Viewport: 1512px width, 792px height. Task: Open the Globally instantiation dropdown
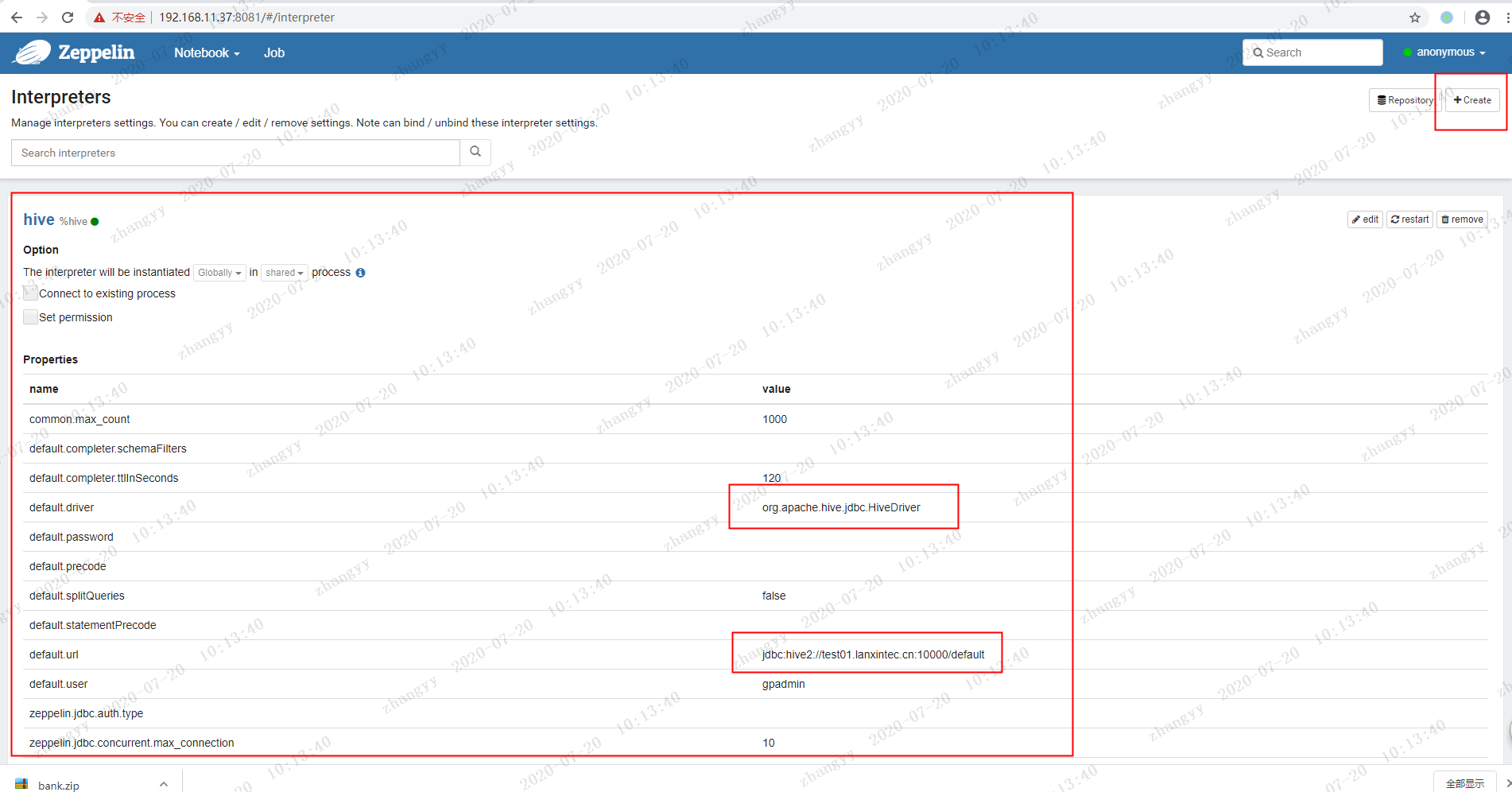219,273
